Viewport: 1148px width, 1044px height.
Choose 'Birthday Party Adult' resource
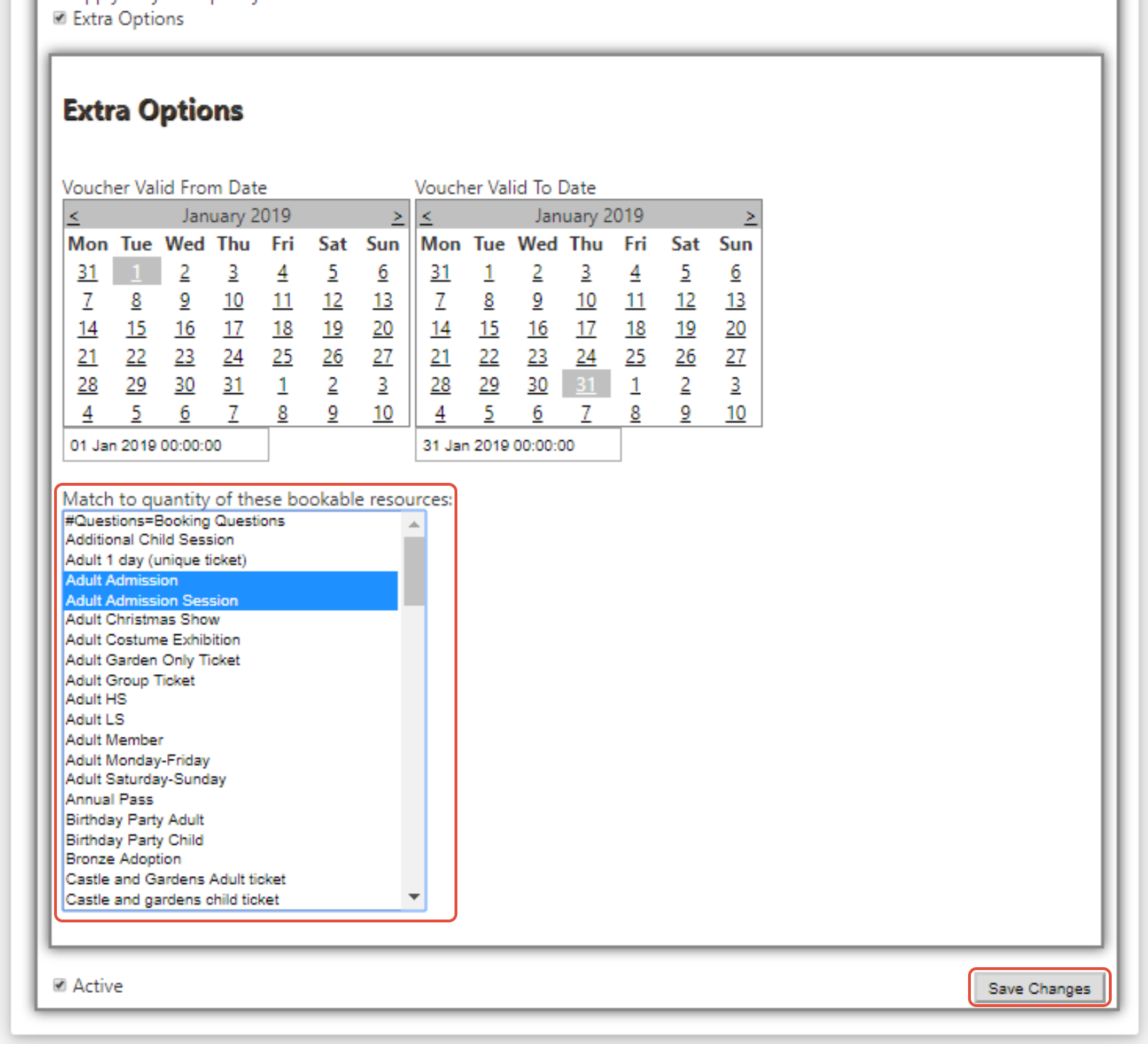(230, 819)
